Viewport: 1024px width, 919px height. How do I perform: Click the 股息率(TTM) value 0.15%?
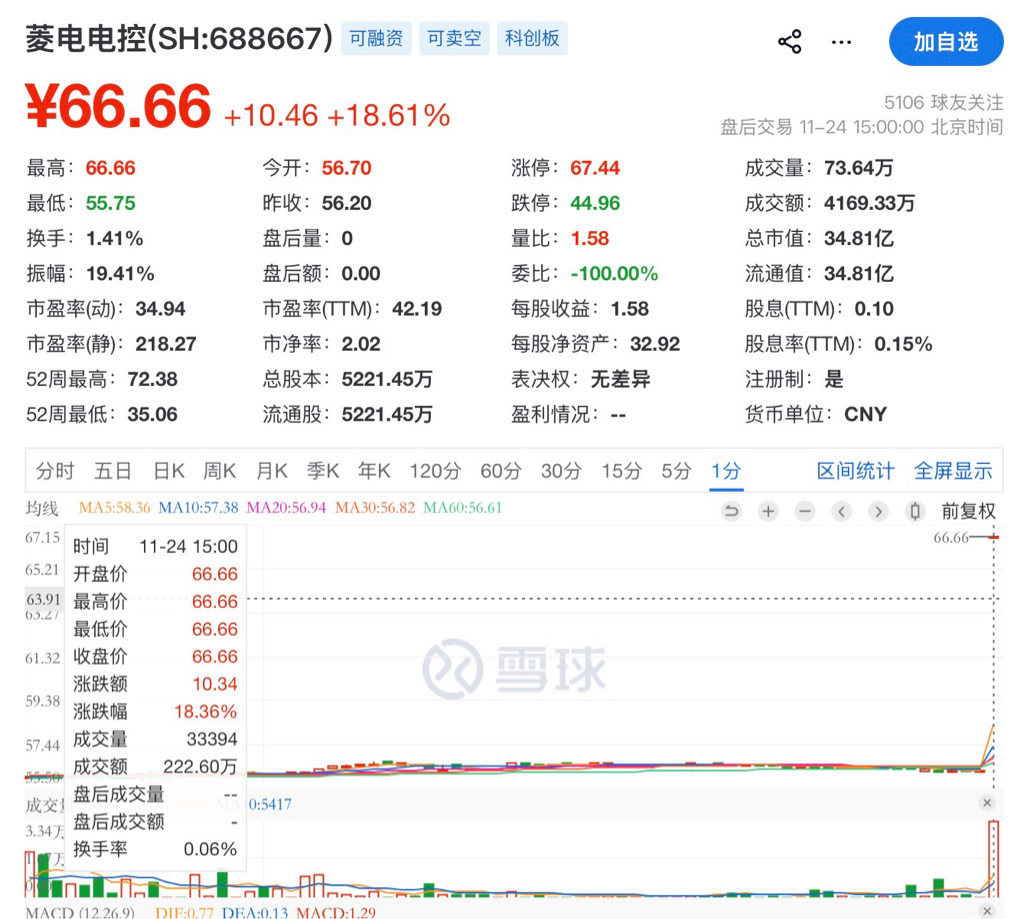(x=903, y=344)
